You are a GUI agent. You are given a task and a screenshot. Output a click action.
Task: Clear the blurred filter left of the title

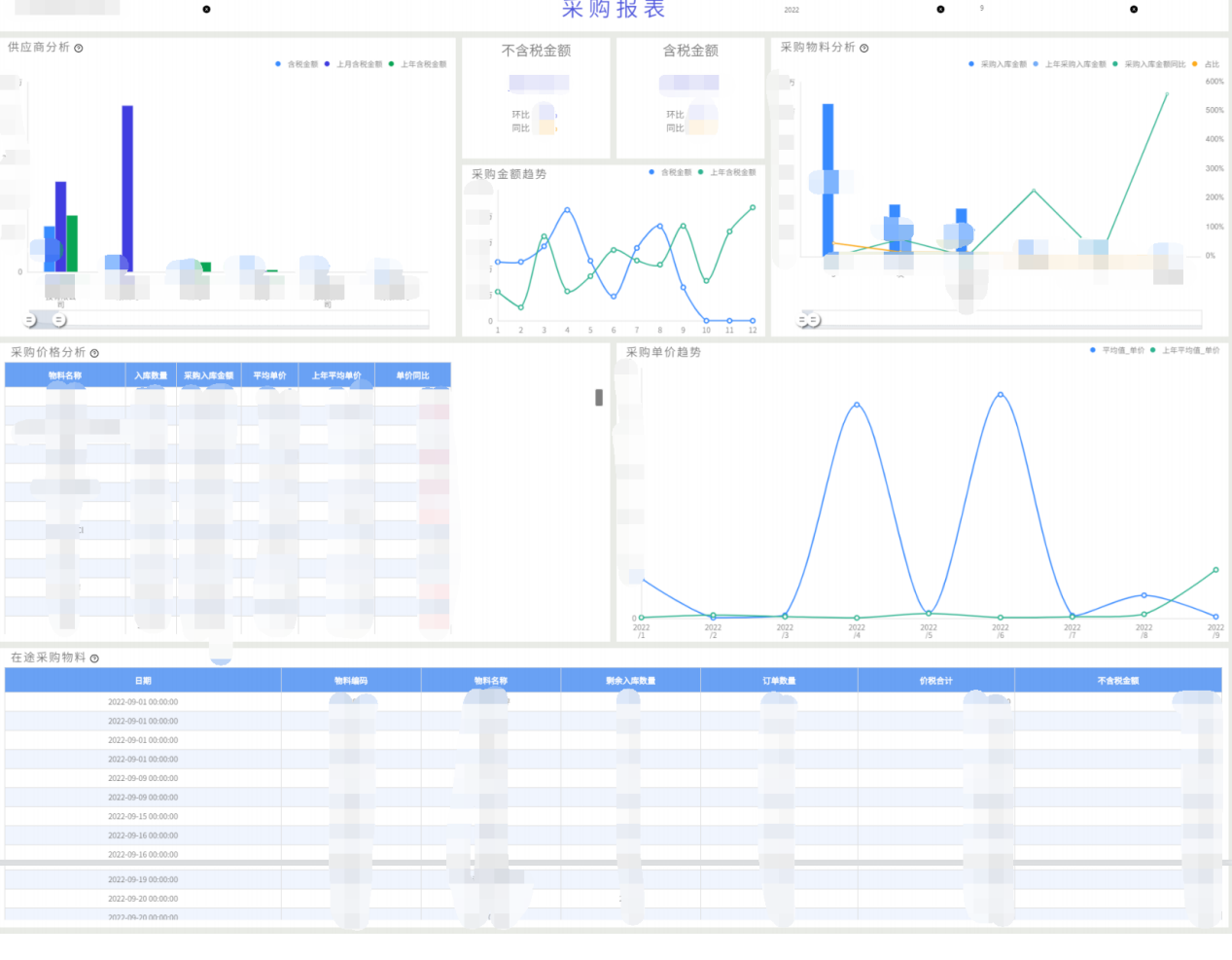(x=206, y=9)
